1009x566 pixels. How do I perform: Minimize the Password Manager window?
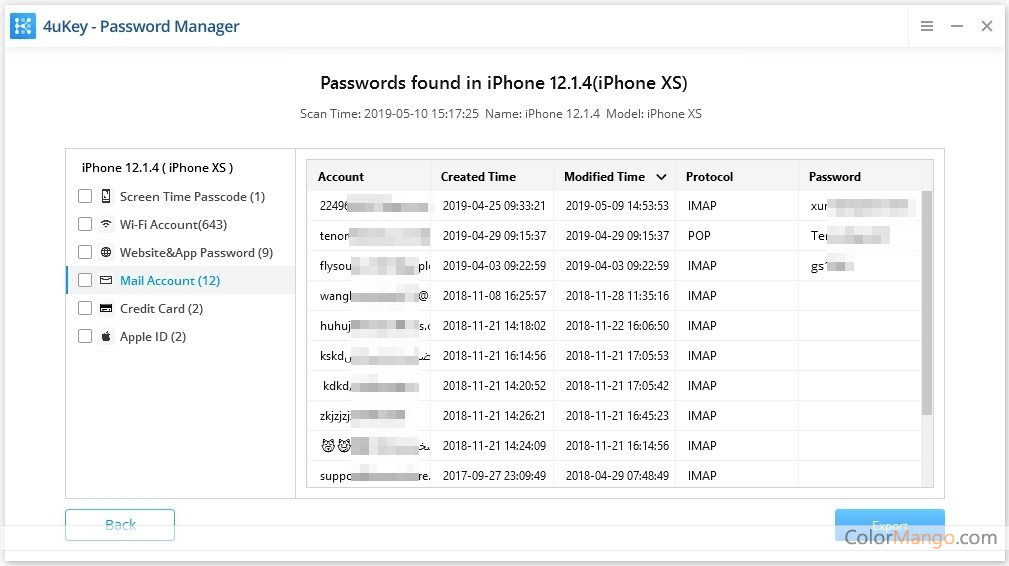click(x=957, y=26)
